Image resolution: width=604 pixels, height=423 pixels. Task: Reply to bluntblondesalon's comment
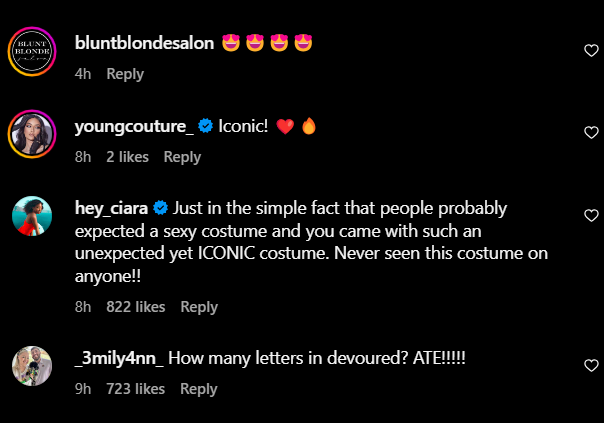(x=125, y=74)
